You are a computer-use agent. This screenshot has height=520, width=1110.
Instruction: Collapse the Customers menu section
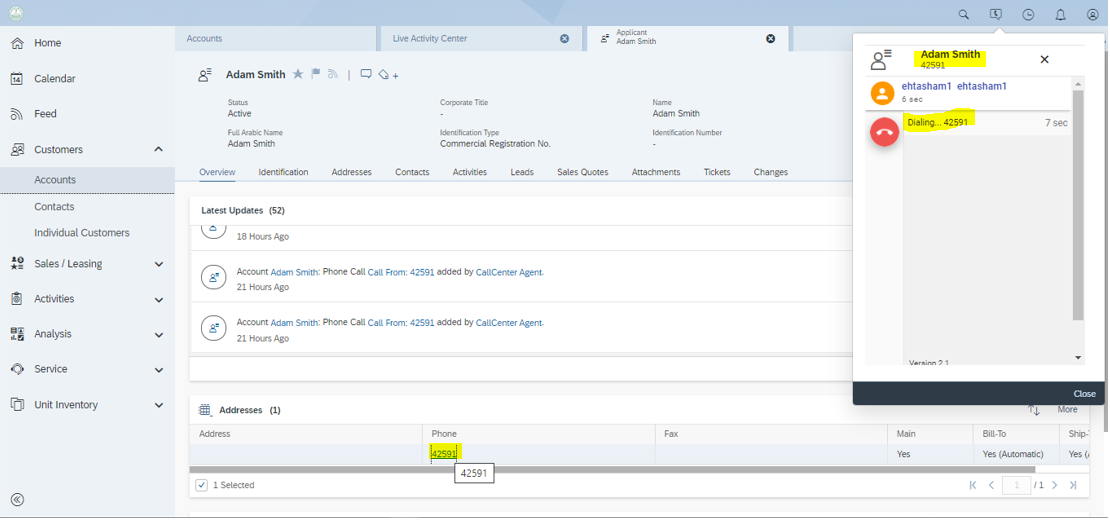coord(158,150)
